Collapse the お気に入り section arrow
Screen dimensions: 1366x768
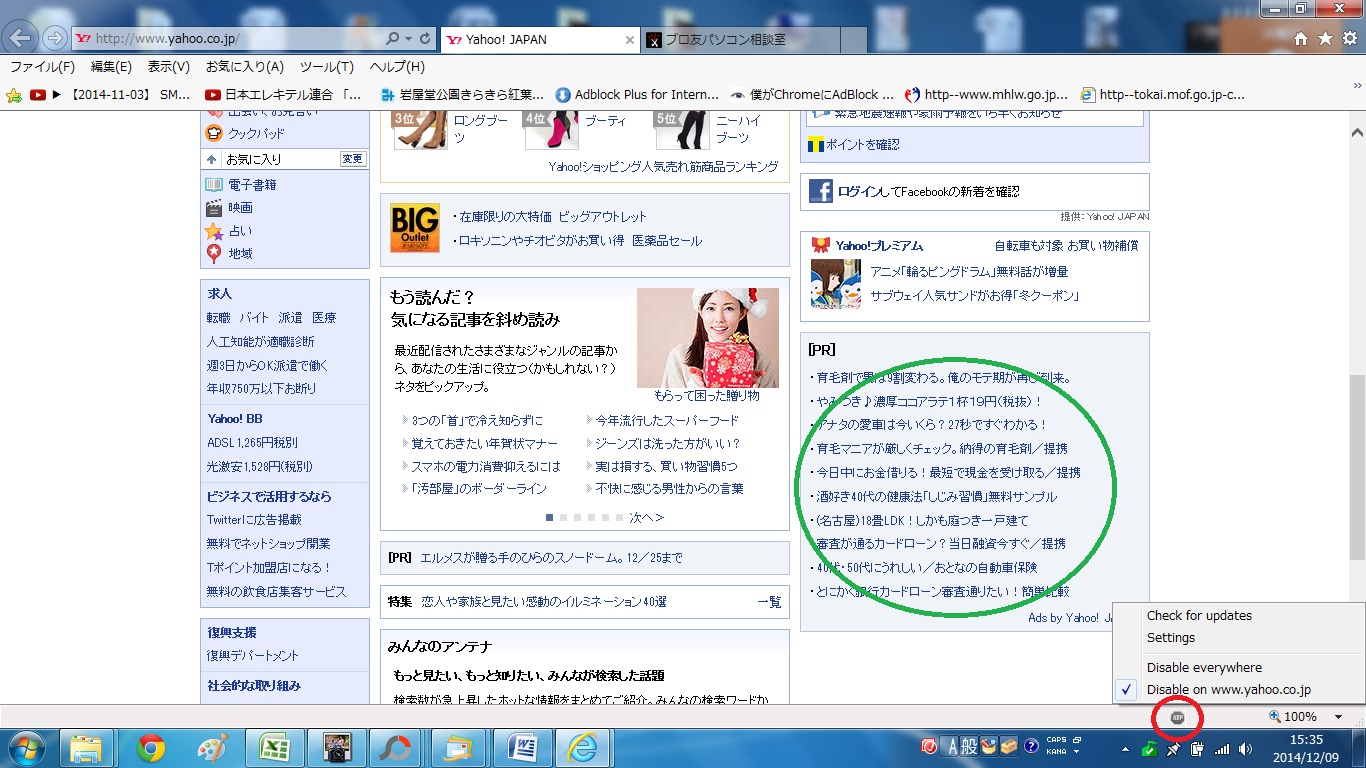[x=211, y=159]
